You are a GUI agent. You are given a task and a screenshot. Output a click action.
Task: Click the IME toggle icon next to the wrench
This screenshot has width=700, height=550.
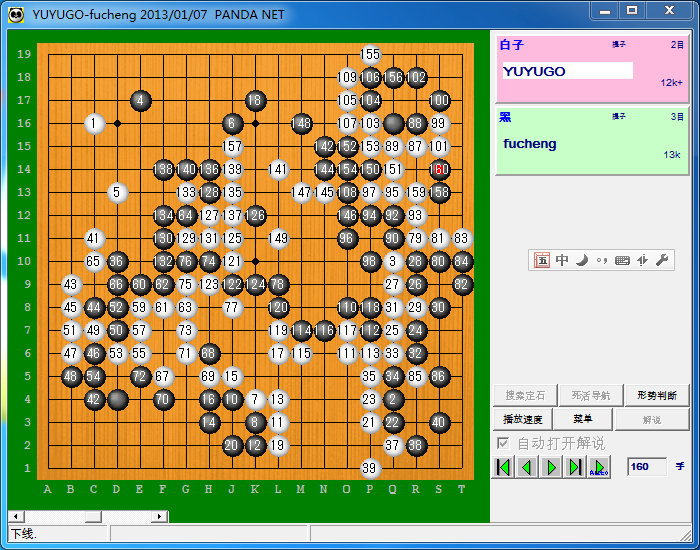click(642, 260)
